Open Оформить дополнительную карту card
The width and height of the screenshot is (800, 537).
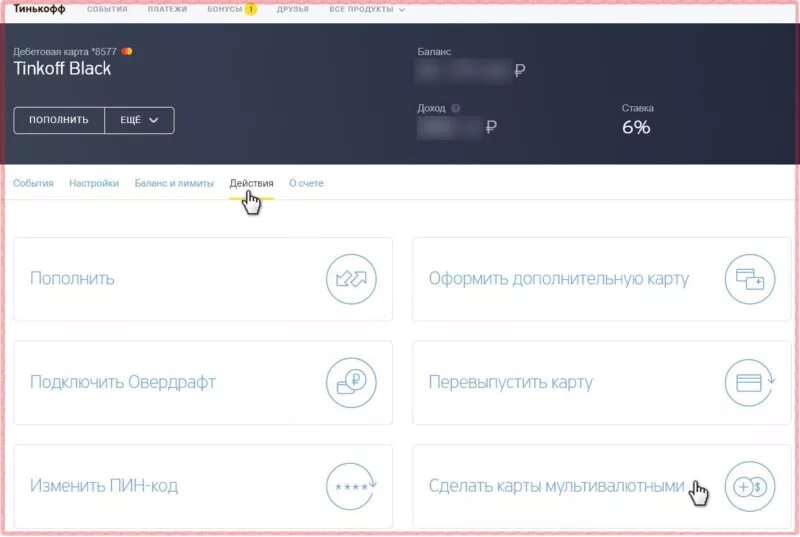pos(602,279)
